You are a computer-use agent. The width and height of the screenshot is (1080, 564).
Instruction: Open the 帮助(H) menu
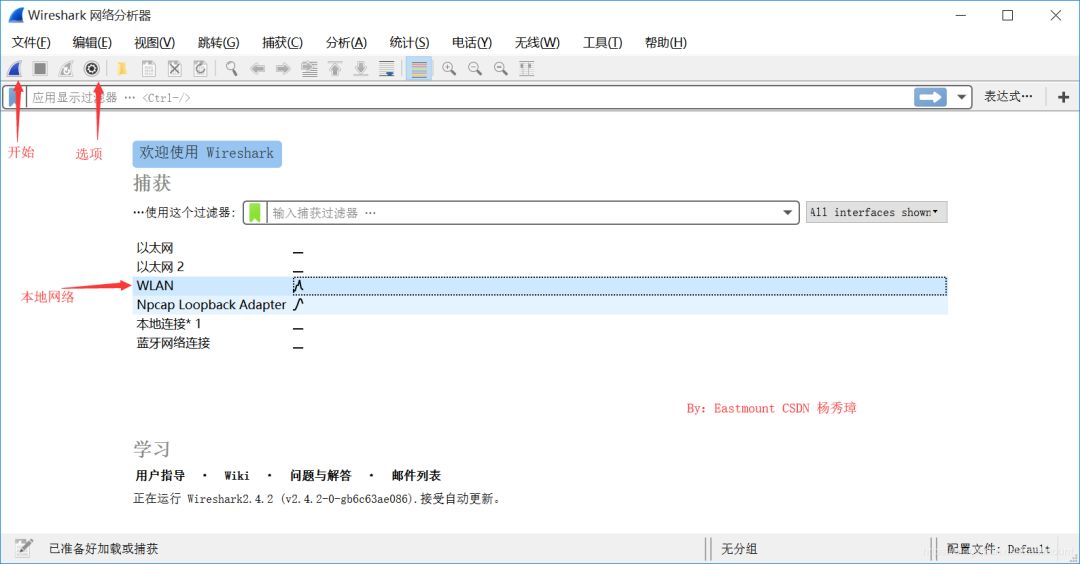665,43
